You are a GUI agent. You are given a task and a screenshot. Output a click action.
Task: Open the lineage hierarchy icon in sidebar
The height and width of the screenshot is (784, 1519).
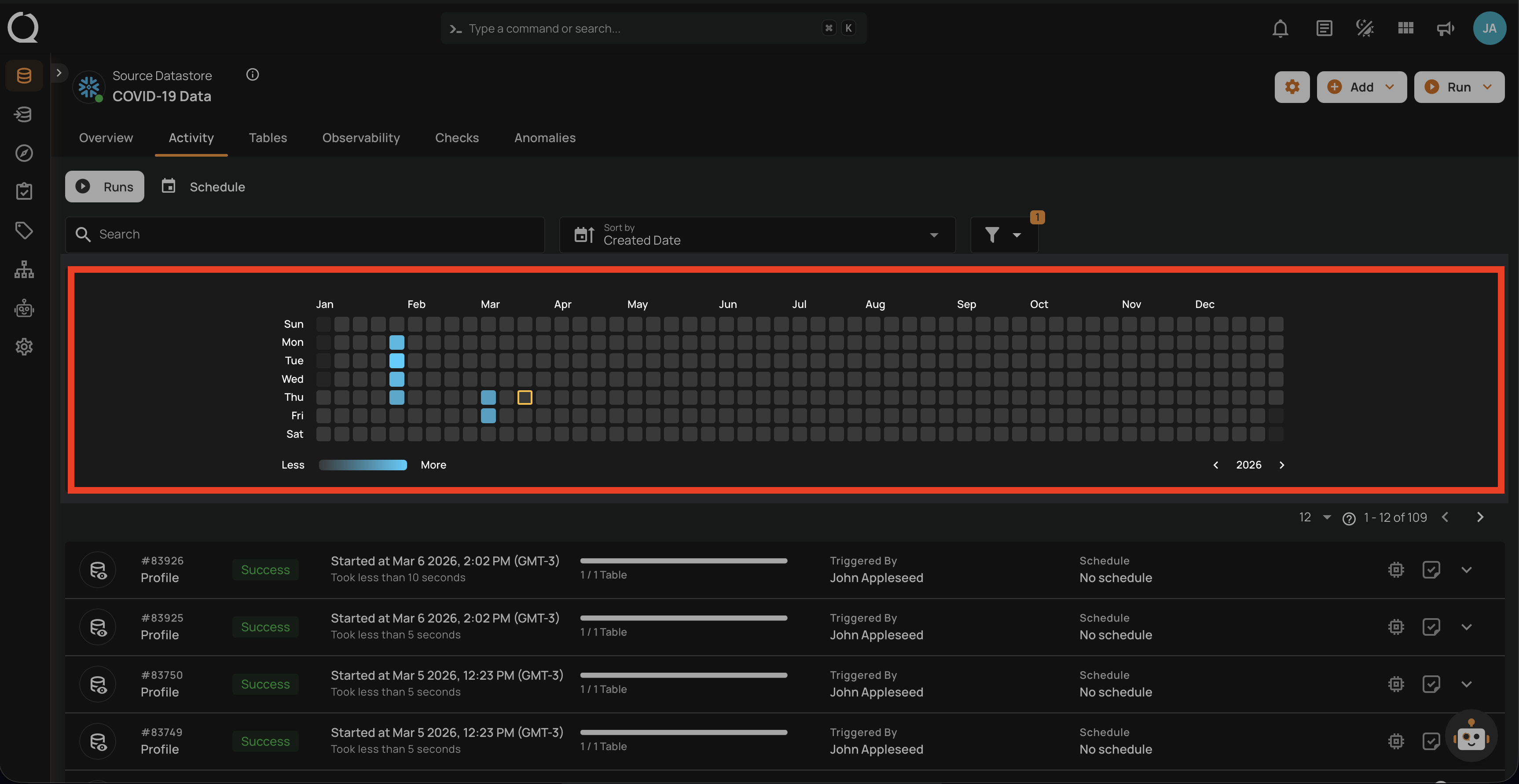(24, 269)
